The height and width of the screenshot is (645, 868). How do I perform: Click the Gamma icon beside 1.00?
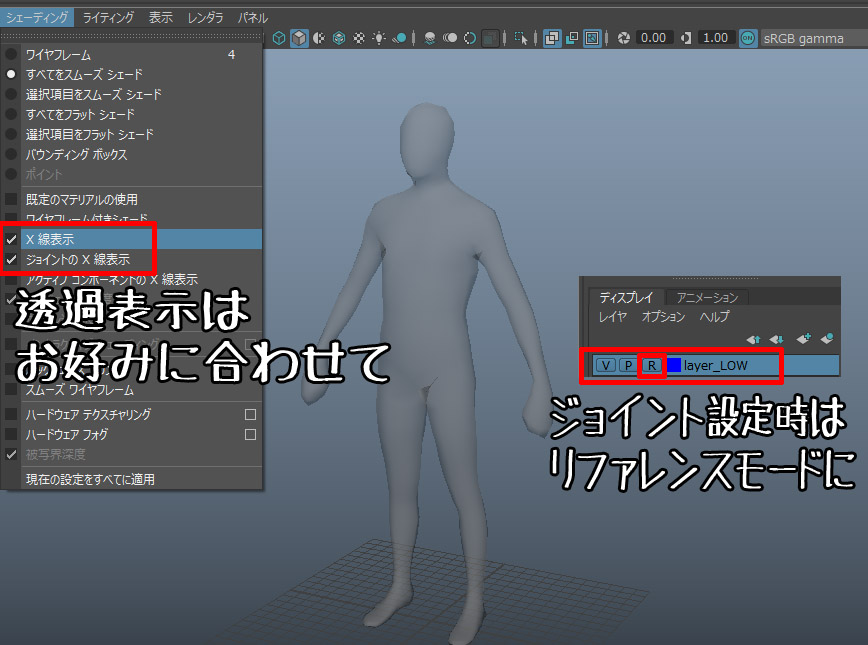(x=686, y=38)
